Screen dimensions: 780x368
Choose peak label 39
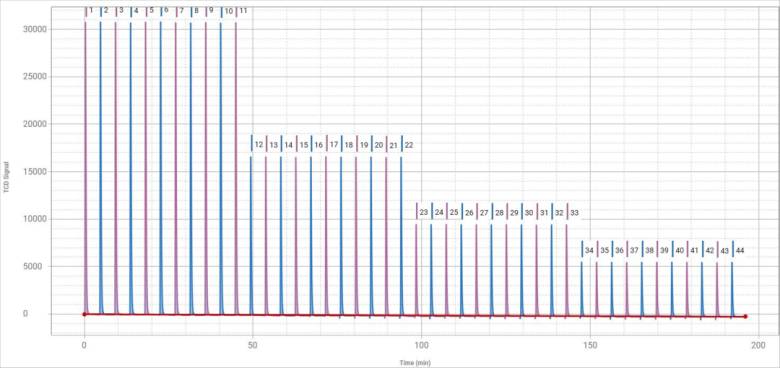[663, 250]
